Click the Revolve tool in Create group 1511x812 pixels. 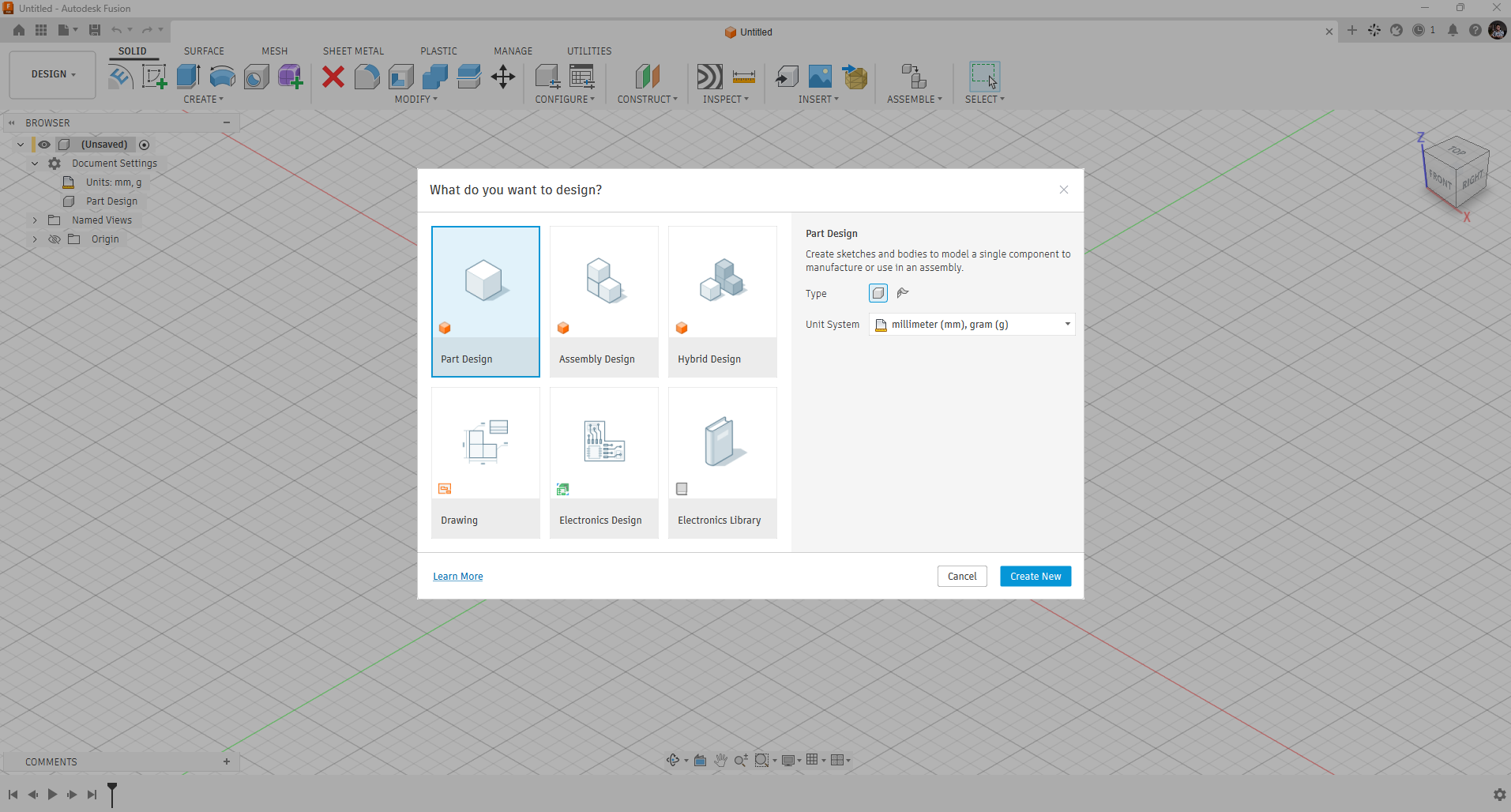click(x=223, y=77)
